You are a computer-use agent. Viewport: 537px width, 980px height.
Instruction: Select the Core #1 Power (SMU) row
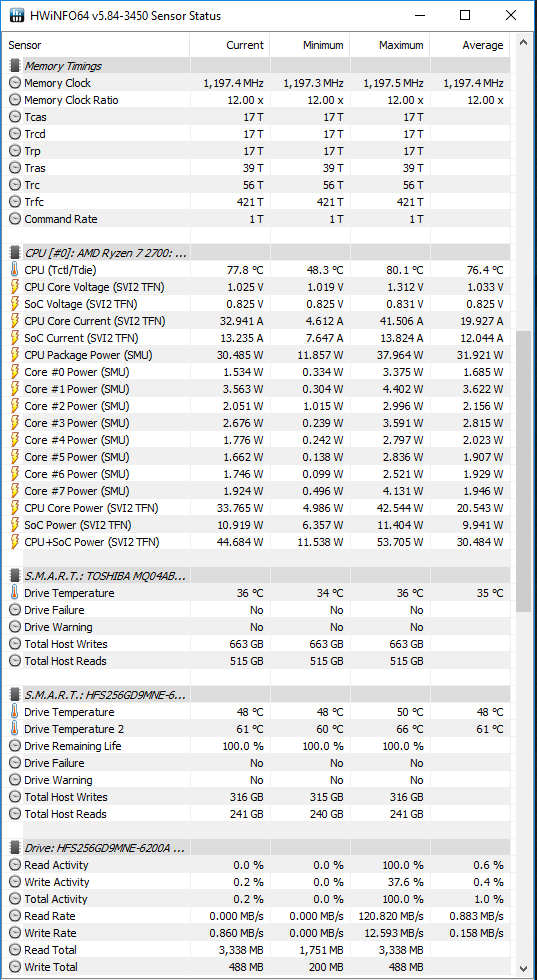pyautogui.click(x=257, y=389)
